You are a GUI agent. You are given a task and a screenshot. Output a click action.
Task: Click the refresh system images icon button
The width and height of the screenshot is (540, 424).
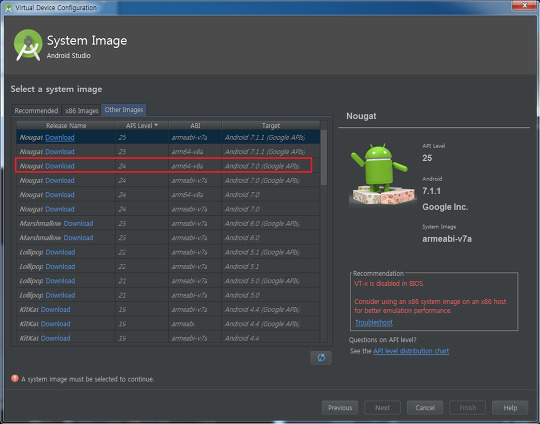[321, 358]
